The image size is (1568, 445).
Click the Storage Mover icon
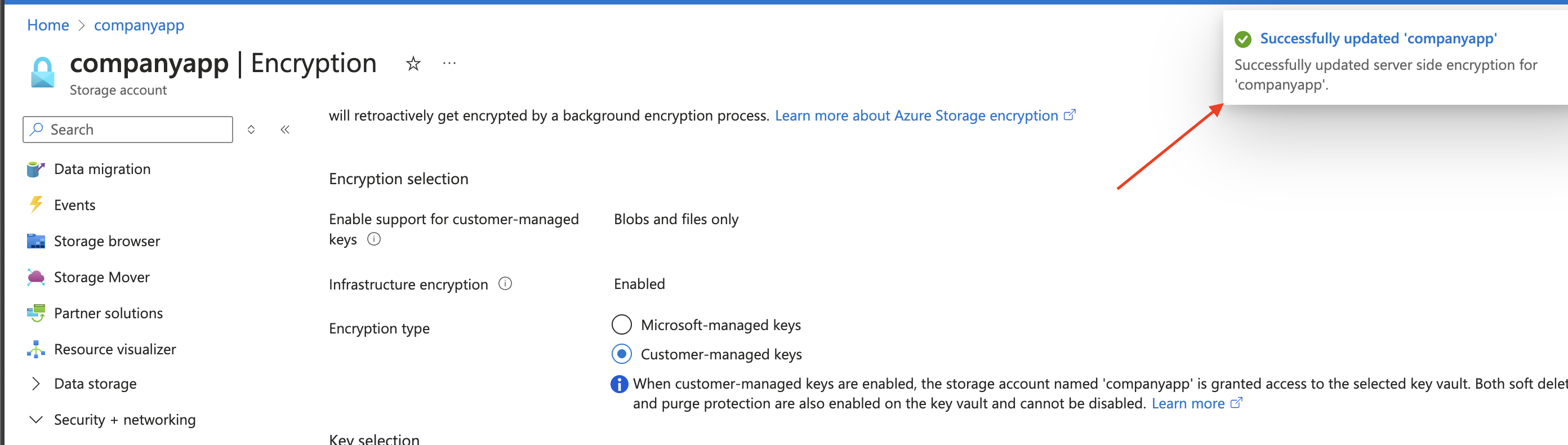[x=36, y=277]
